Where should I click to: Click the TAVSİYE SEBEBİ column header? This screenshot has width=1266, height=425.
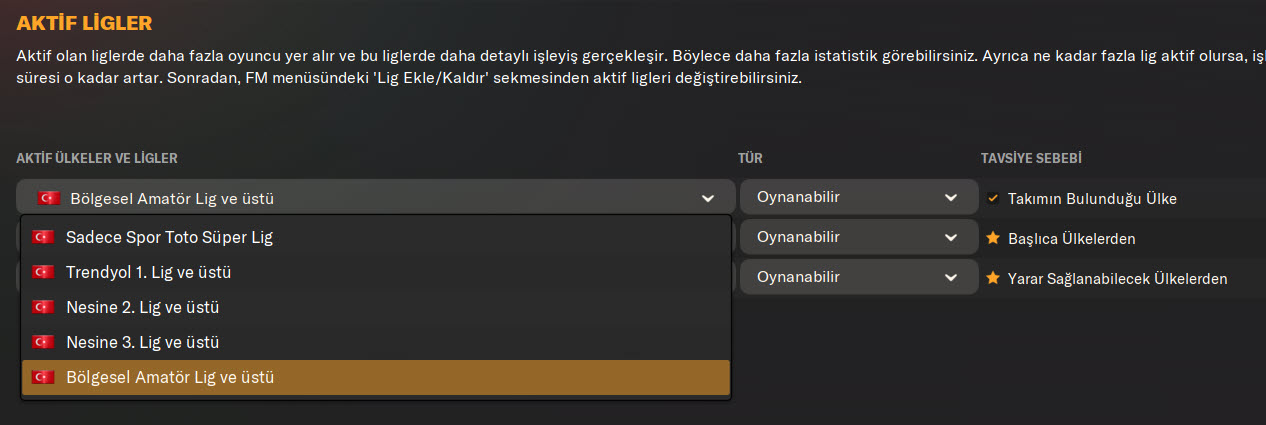[1032, 158]
